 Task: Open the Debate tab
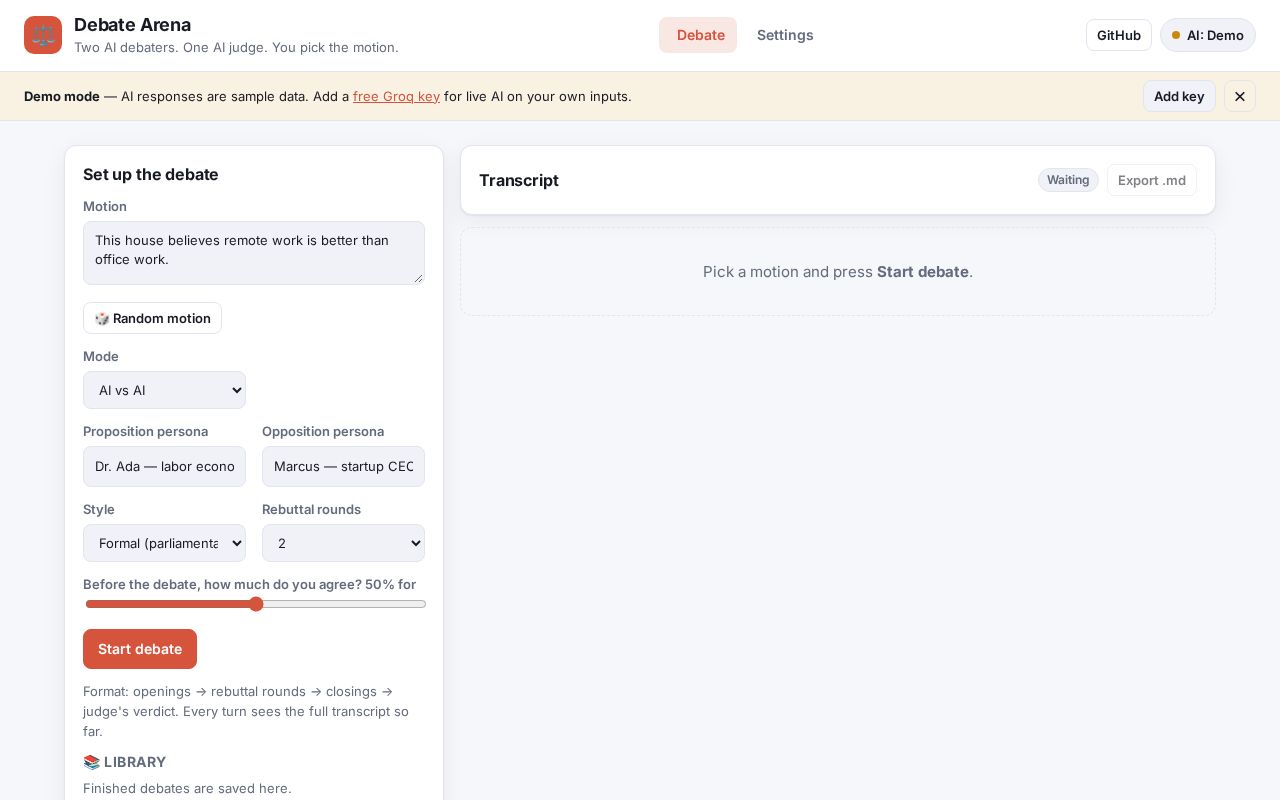tap(698, 35)
